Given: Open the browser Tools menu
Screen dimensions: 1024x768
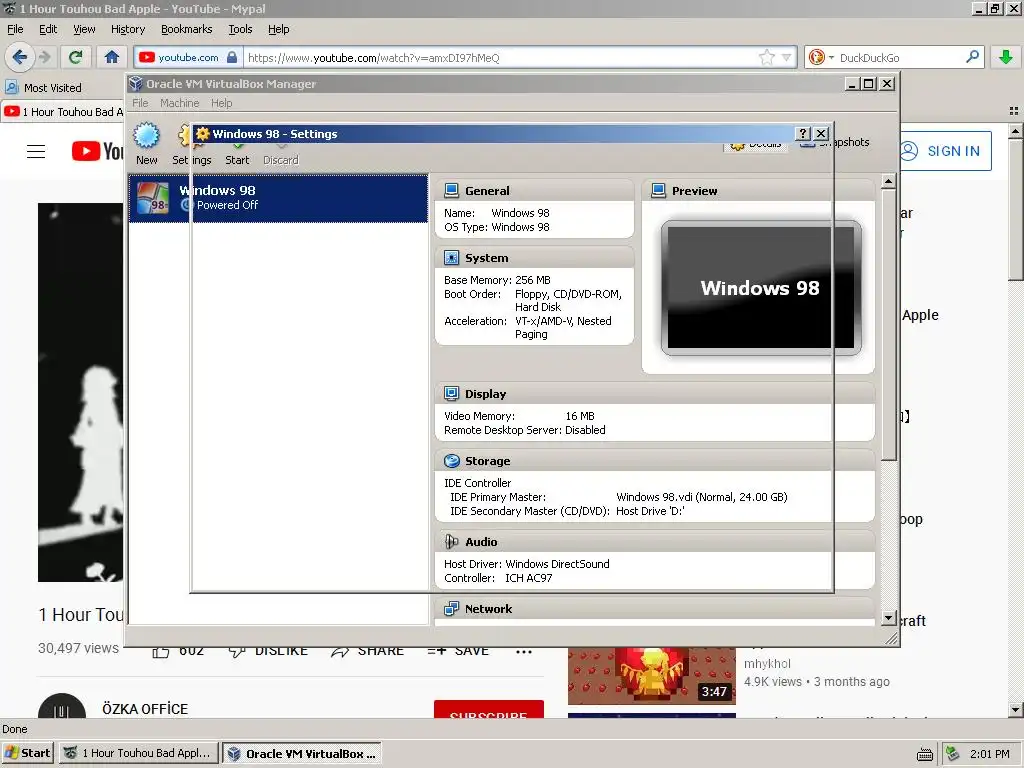Looking at the screenshot, I should pos(240,29).
